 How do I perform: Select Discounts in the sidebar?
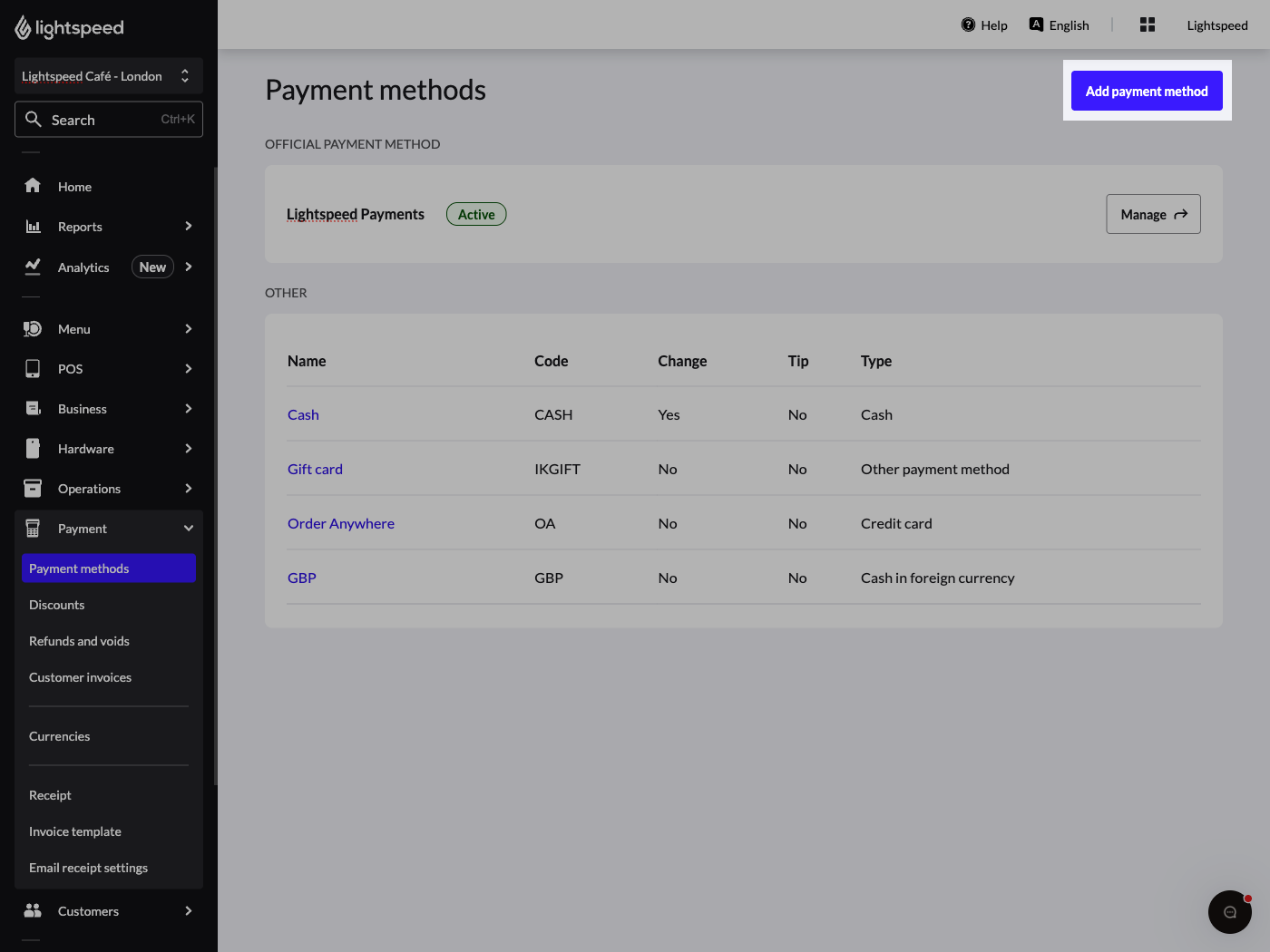coord(56,604)
